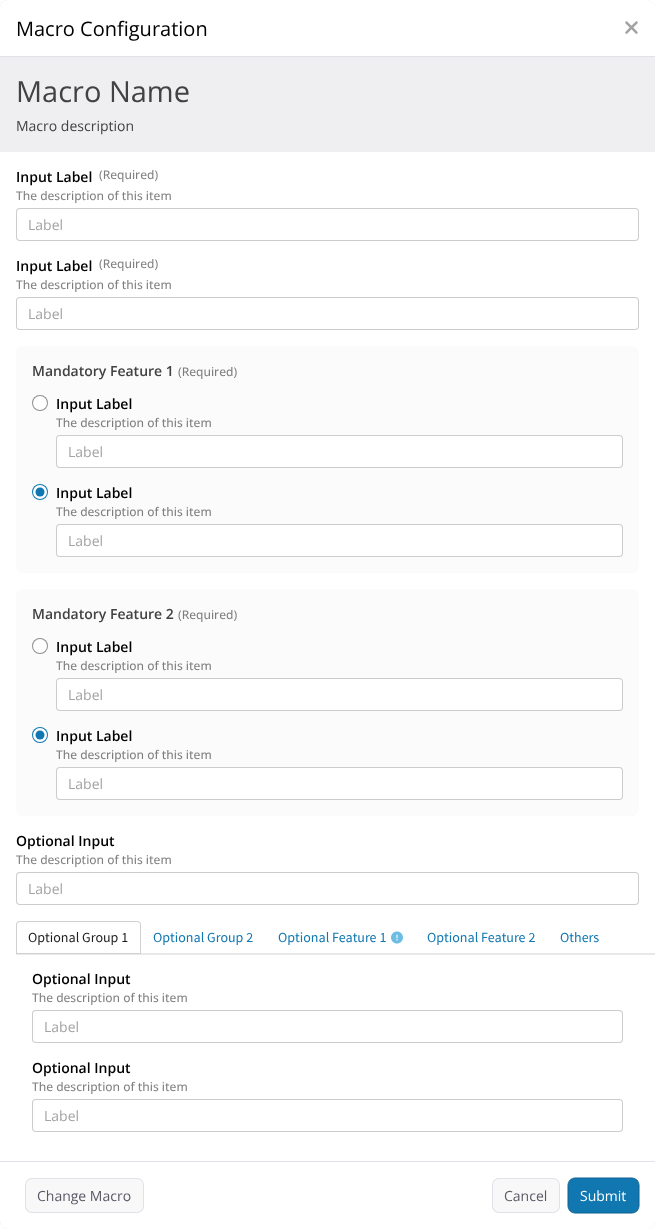Image resolution: width=655 pixels, height=1229 pixels.
Task: Switch to the Optional Feature 2 tab
Action: [x=481, y=938]
